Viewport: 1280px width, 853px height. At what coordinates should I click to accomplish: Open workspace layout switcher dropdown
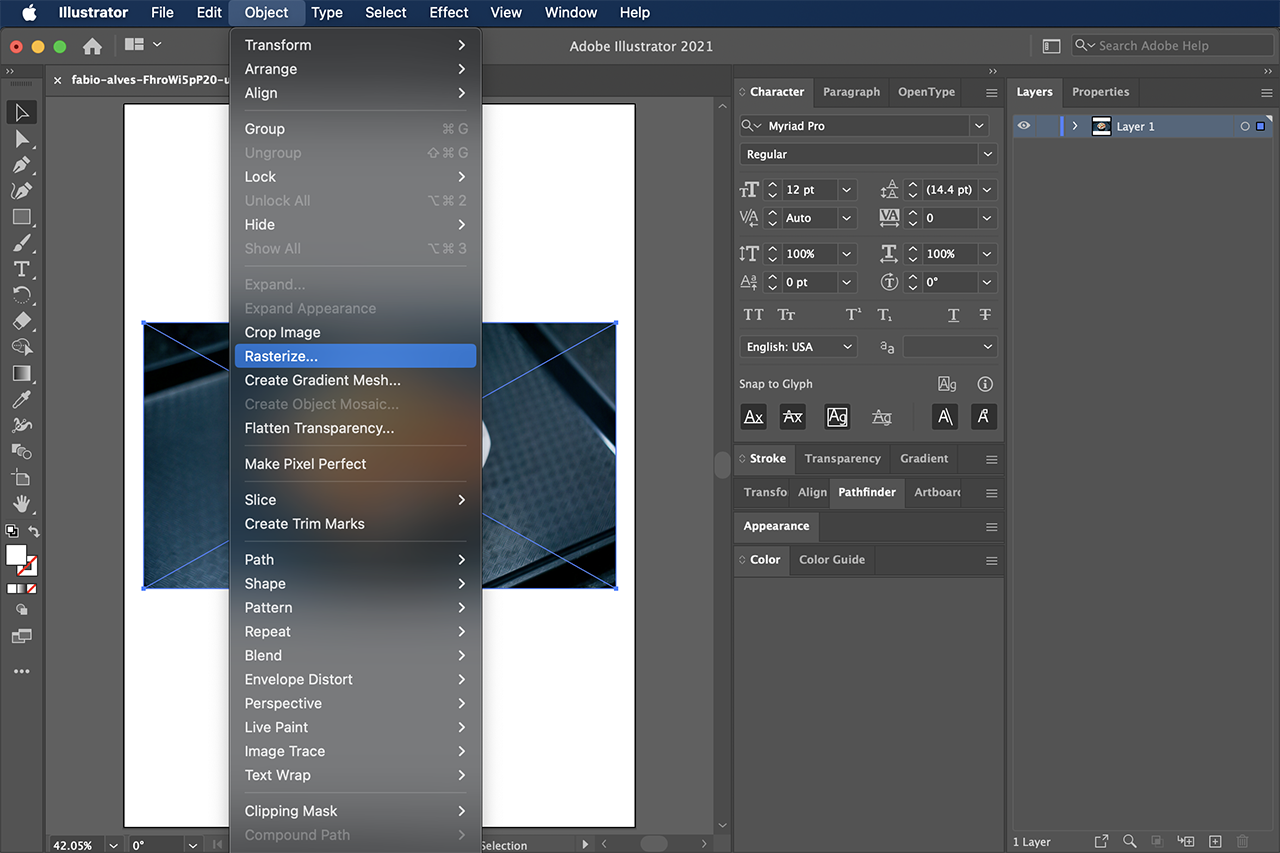(x=143, y=45)
